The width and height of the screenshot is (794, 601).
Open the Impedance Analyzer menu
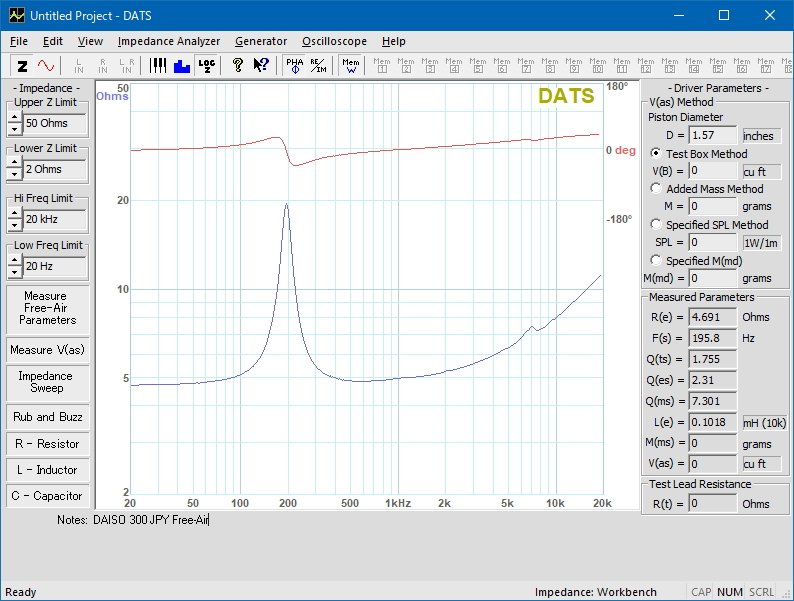[169, 42]
